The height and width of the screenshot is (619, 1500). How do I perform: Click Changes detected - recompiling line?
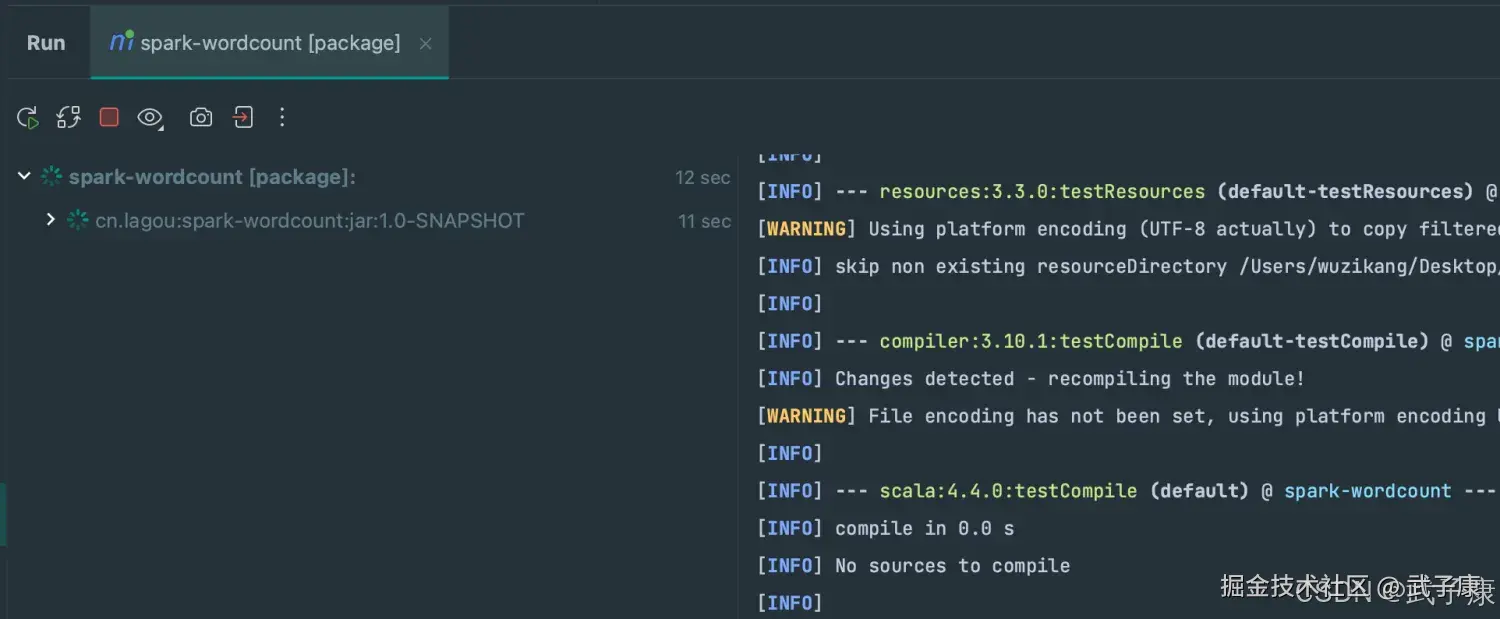(x=1031, y=379)
